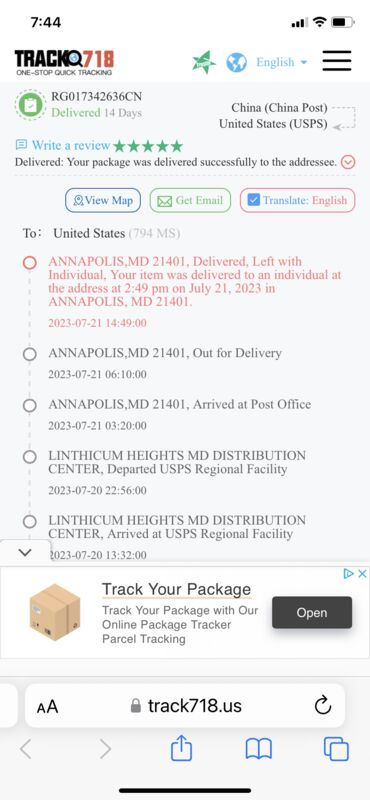This screenshot has width=370, height=800.
Task: Expand delivery status red chevron
Action: (x=348, y=162)
